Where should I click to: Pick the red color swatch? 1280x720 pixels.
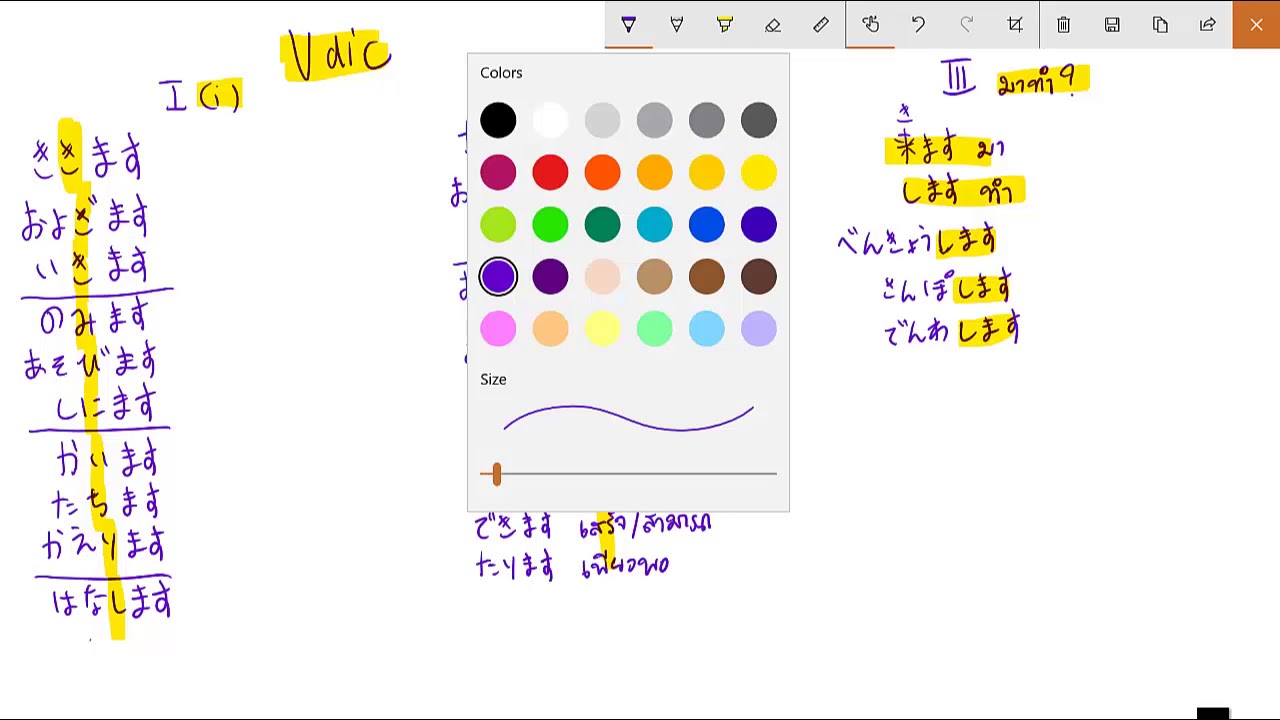[550, 172]
